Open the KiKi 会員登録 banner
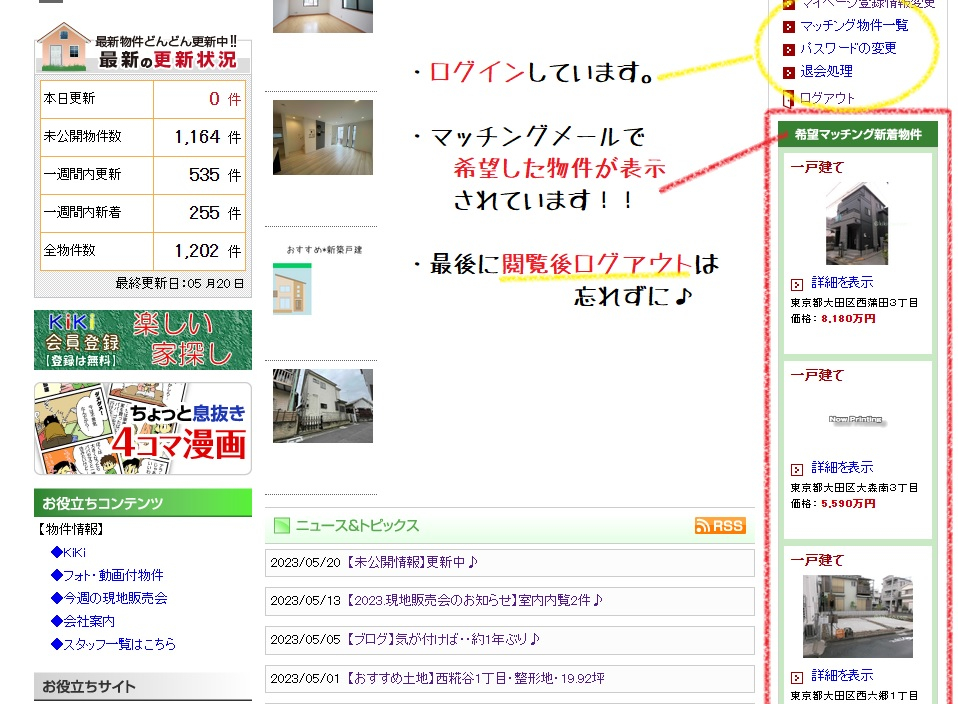This screenshot has height=704, width=958. pyautogui.click(x=143, y=340)
